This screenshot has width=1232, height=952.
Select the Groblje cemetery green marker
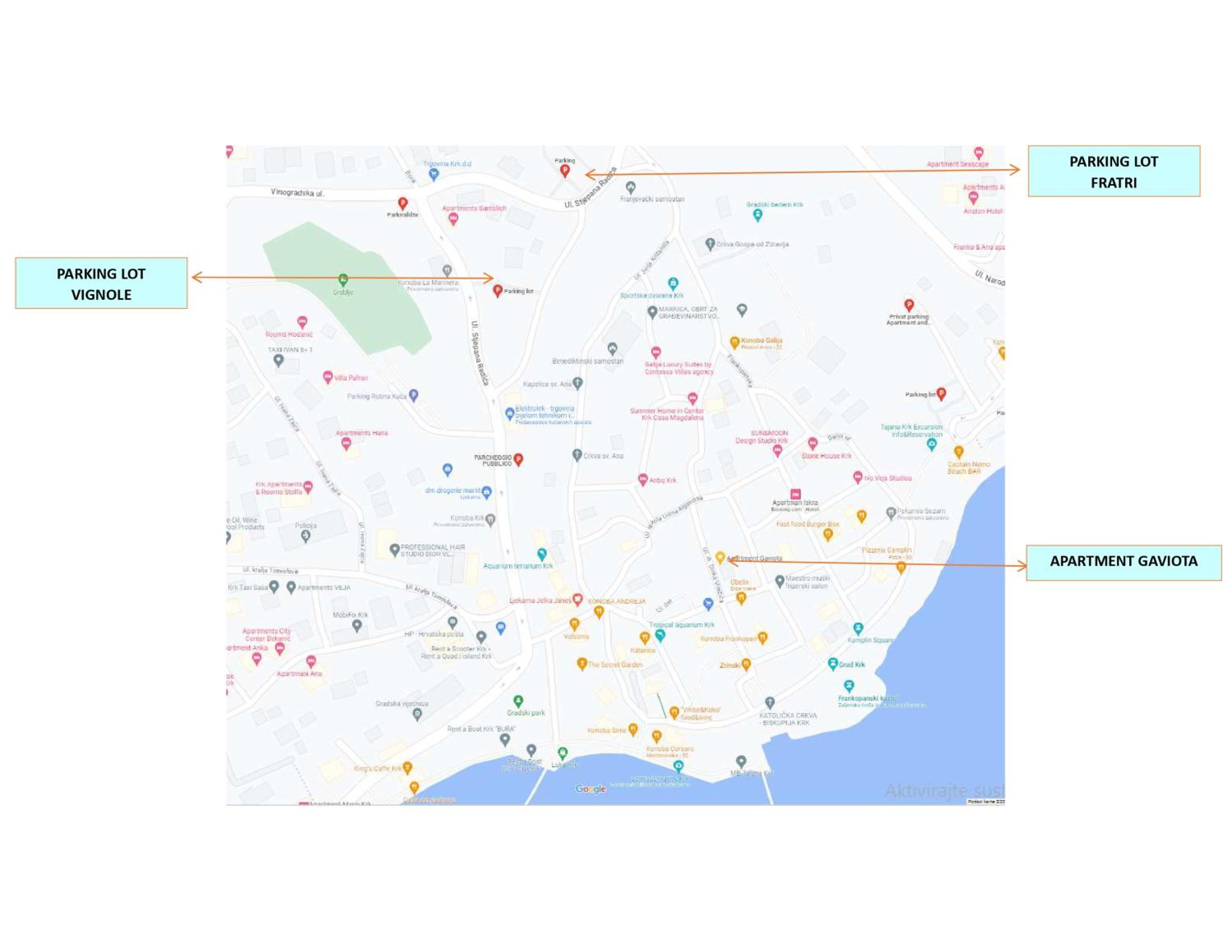click(x=343, y=280)
